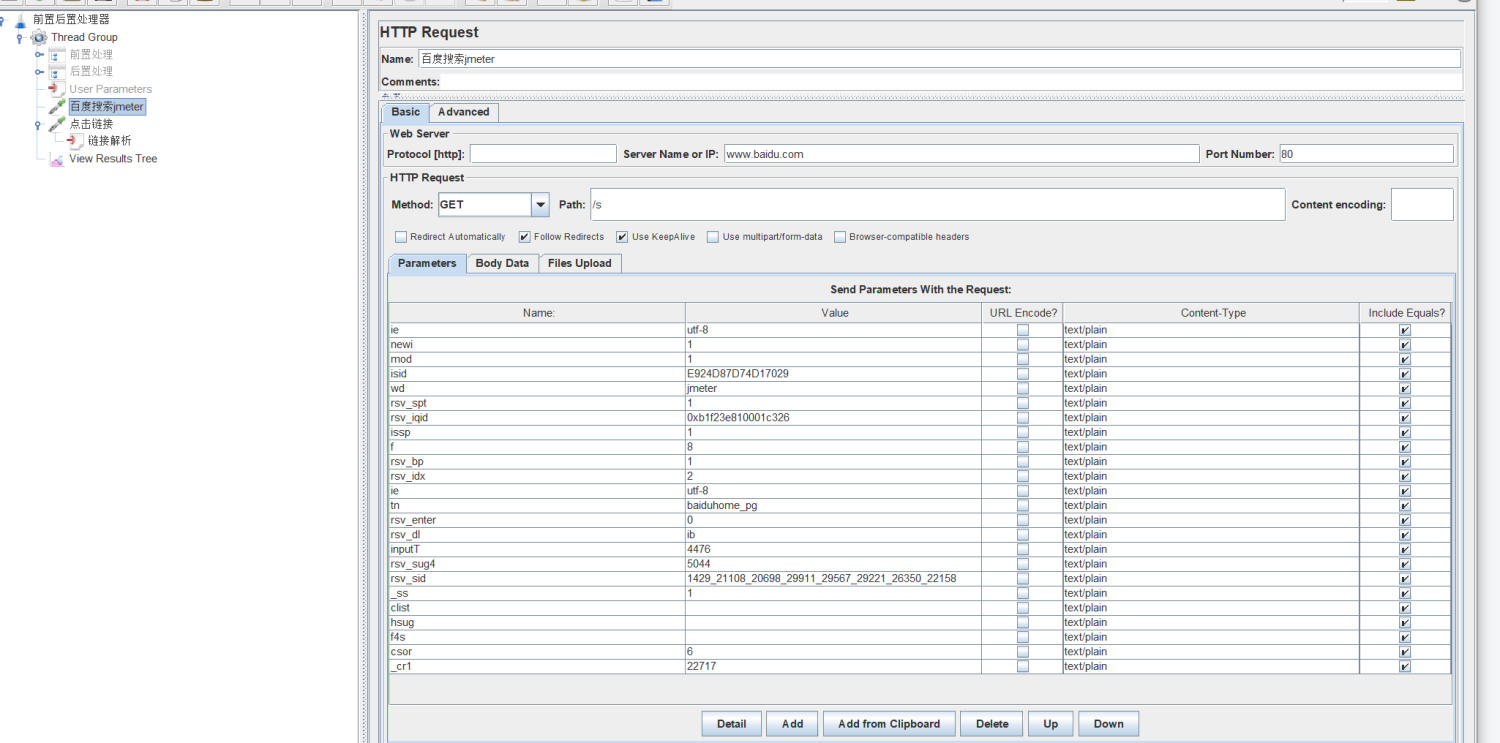Enable Use multipart/form-data
This screenshot has width=1500, height=743.
coord(713,237)
